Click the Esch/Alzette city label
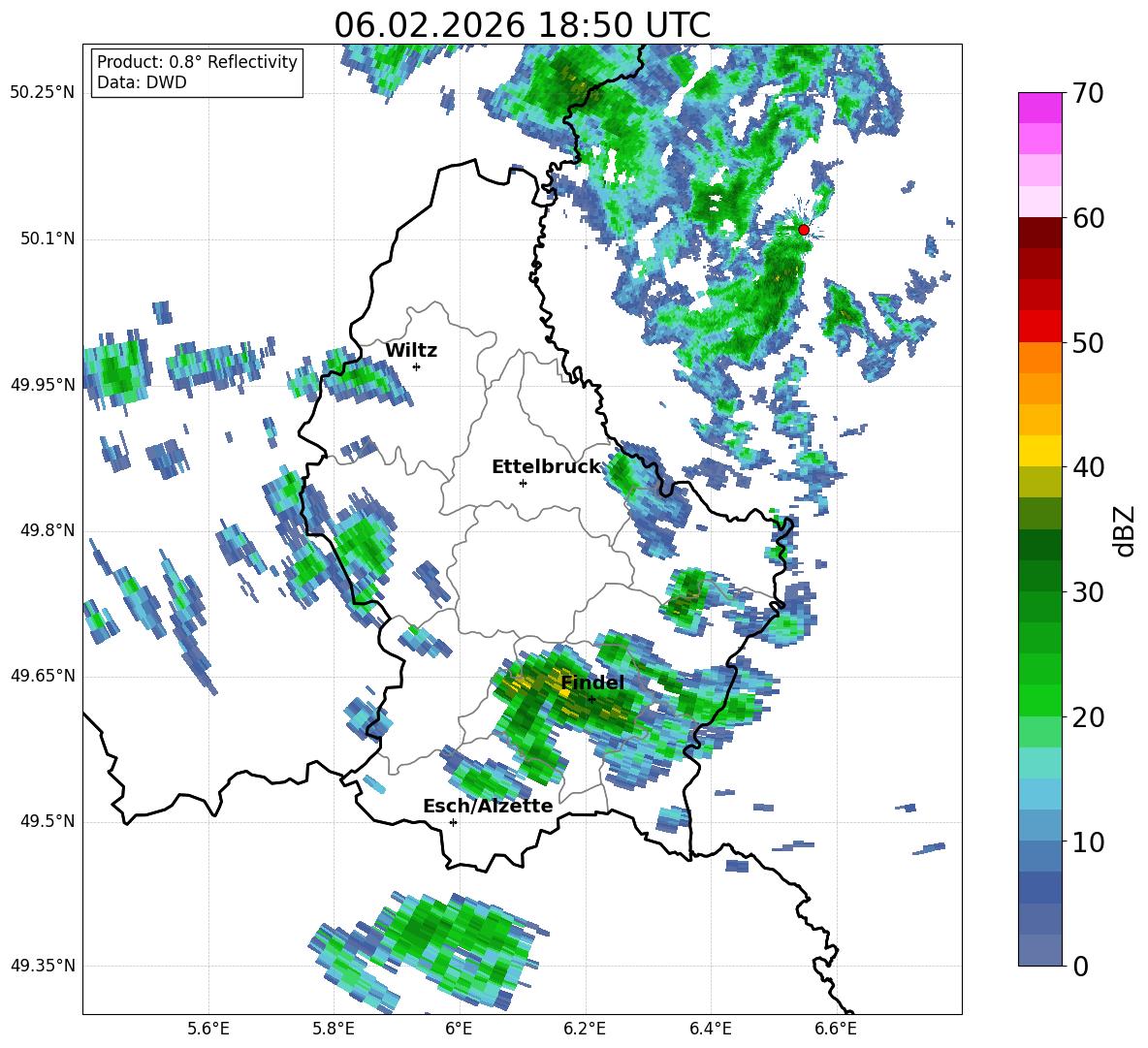1148x1048 pixels. (488, 806)
